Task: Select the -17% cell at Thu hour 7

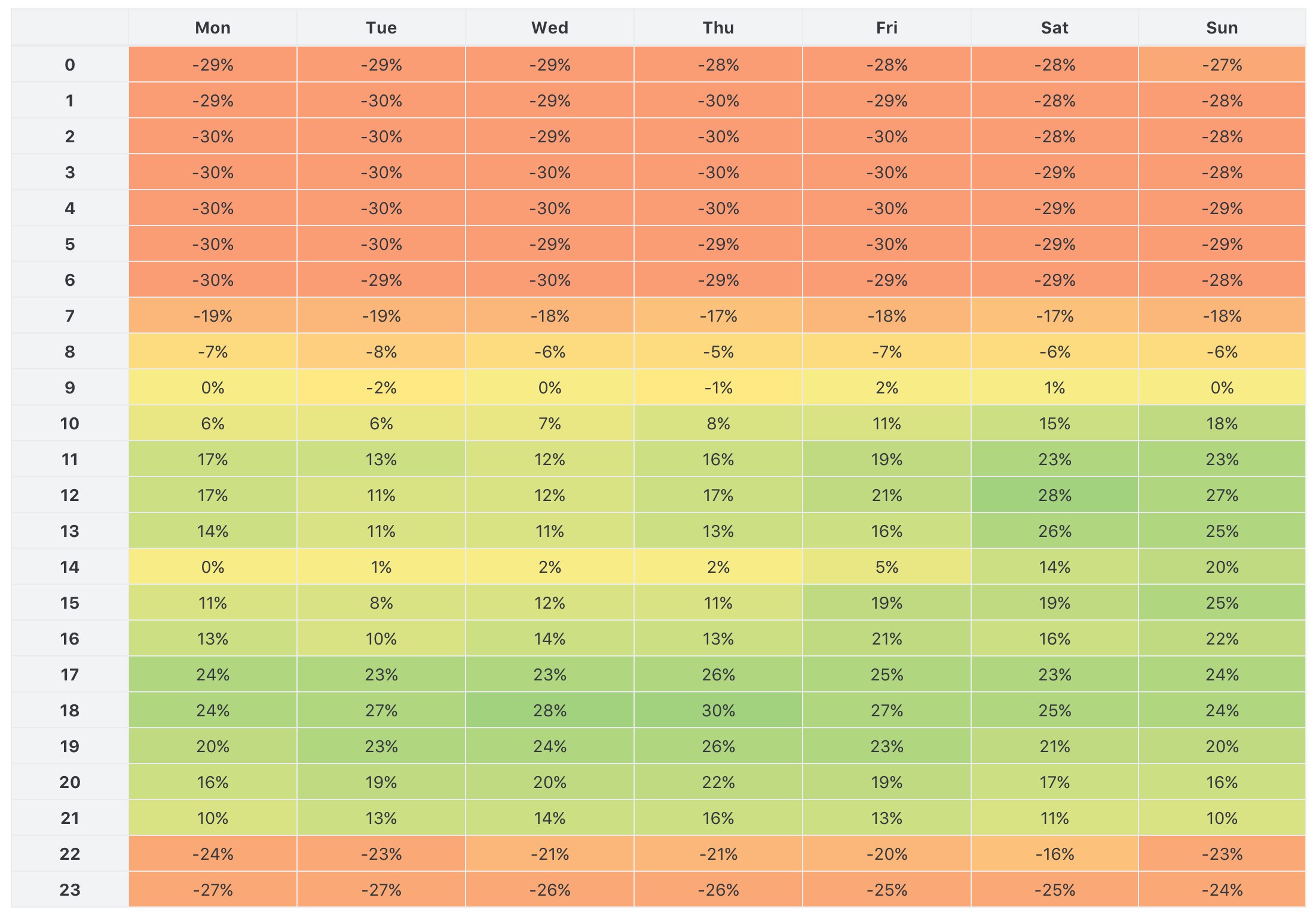Action: [718, 315]
